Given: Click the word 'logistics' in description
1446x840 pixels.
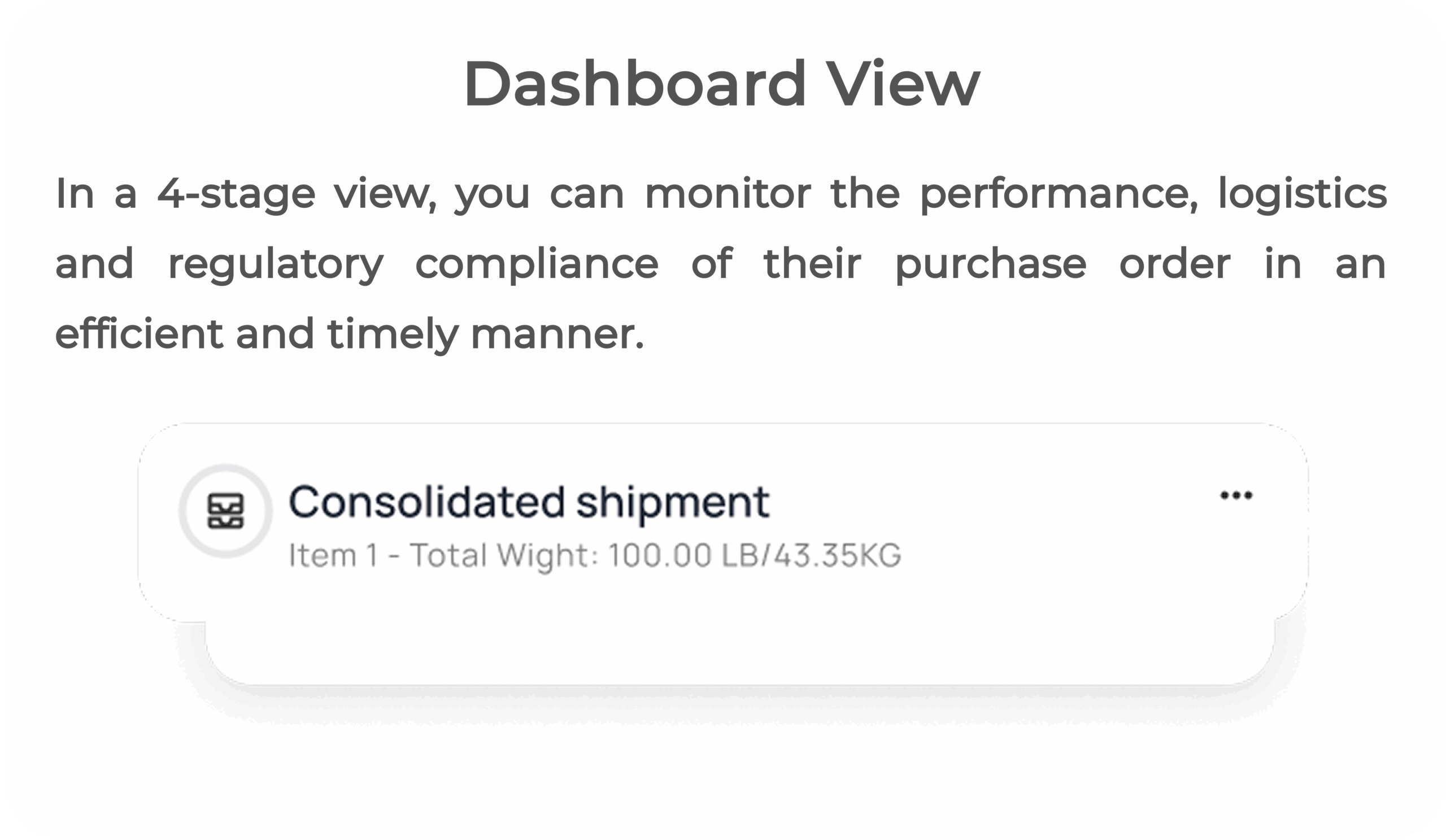Looking at the screenshot, I should (1303, 194).
